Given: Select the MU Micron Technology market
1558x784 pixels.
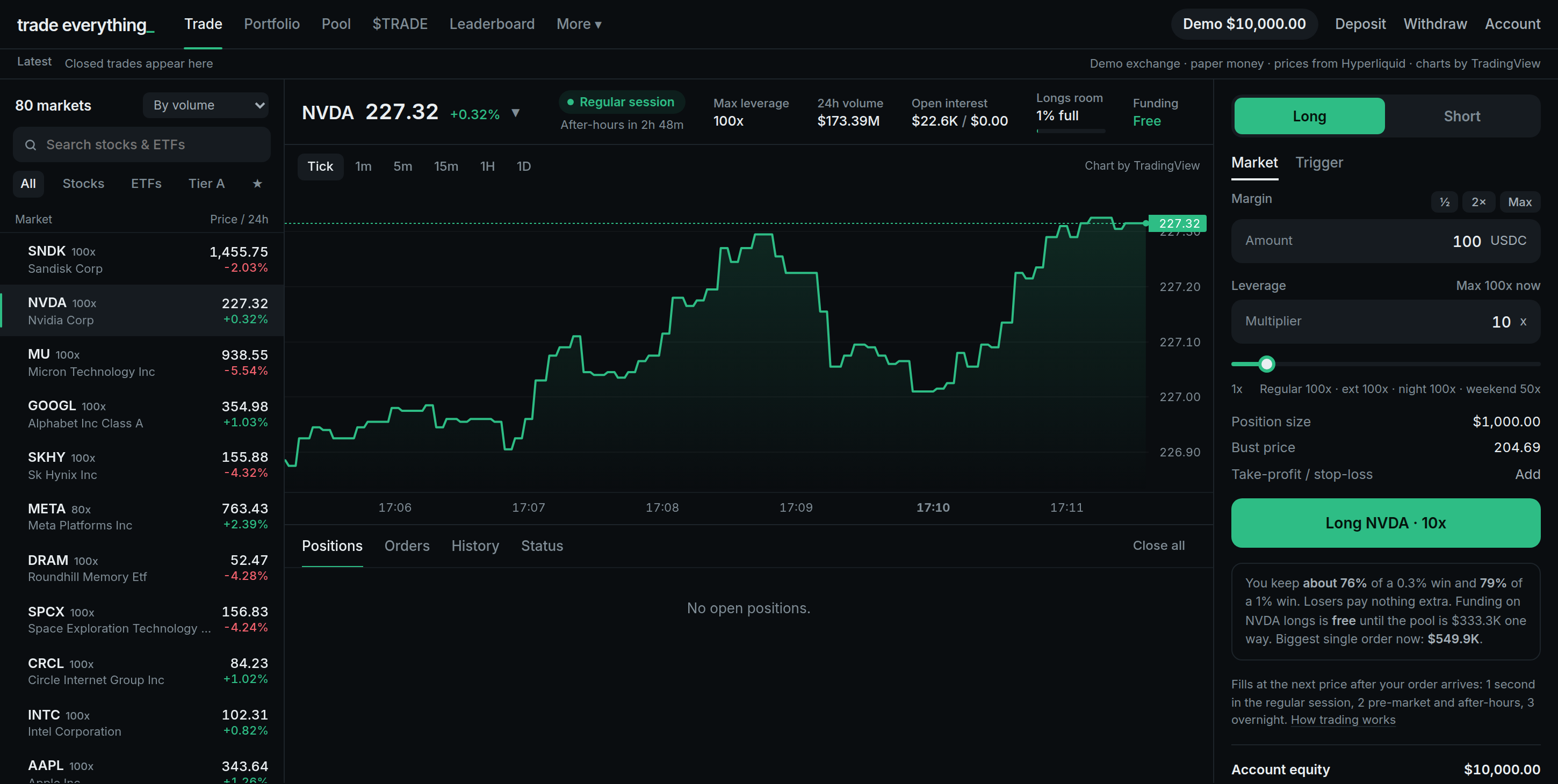Looking at the screenshot, I should point(142,362).
